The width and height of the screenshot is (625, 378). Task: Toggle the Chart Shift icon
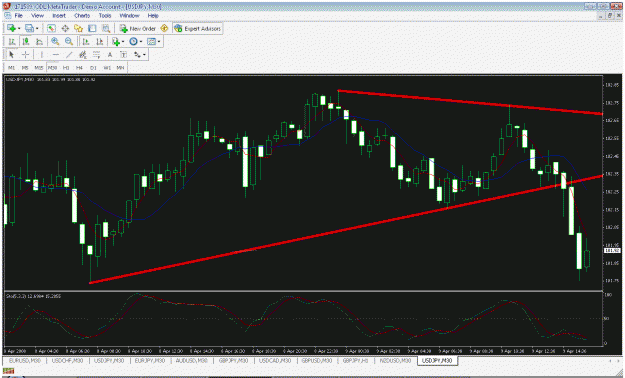[x=100, y=41]
